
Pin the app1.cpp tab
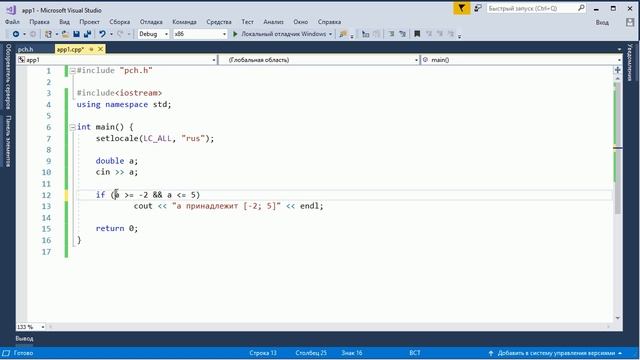(x=91, y=49)
